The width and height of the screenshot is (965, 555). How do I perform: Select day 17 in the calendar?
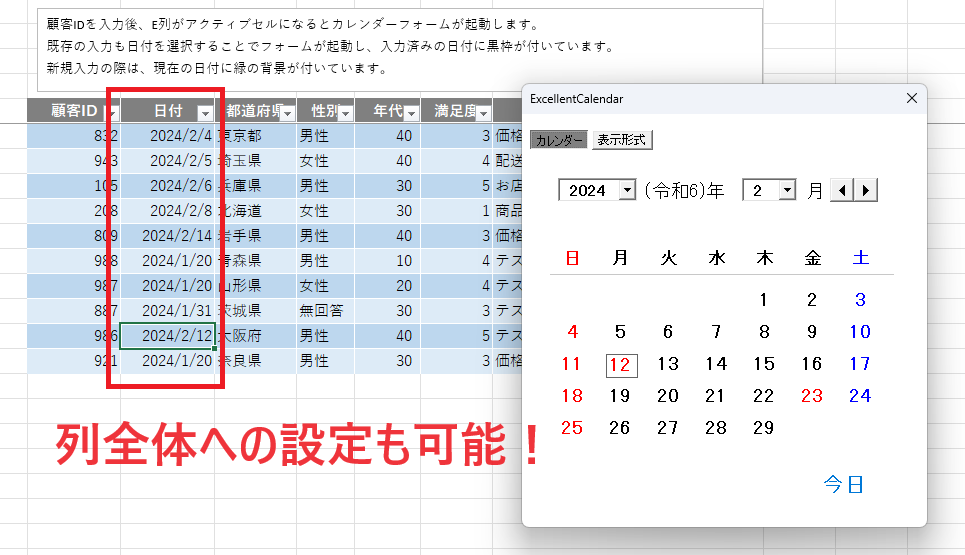(860, 364)
